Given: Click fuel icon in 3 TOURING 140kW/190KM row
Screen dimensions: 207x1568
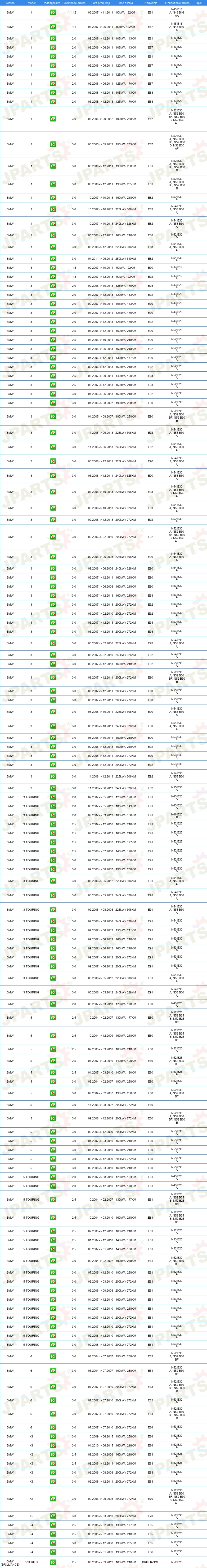Looking at the screenshot, I should (53, 851).
